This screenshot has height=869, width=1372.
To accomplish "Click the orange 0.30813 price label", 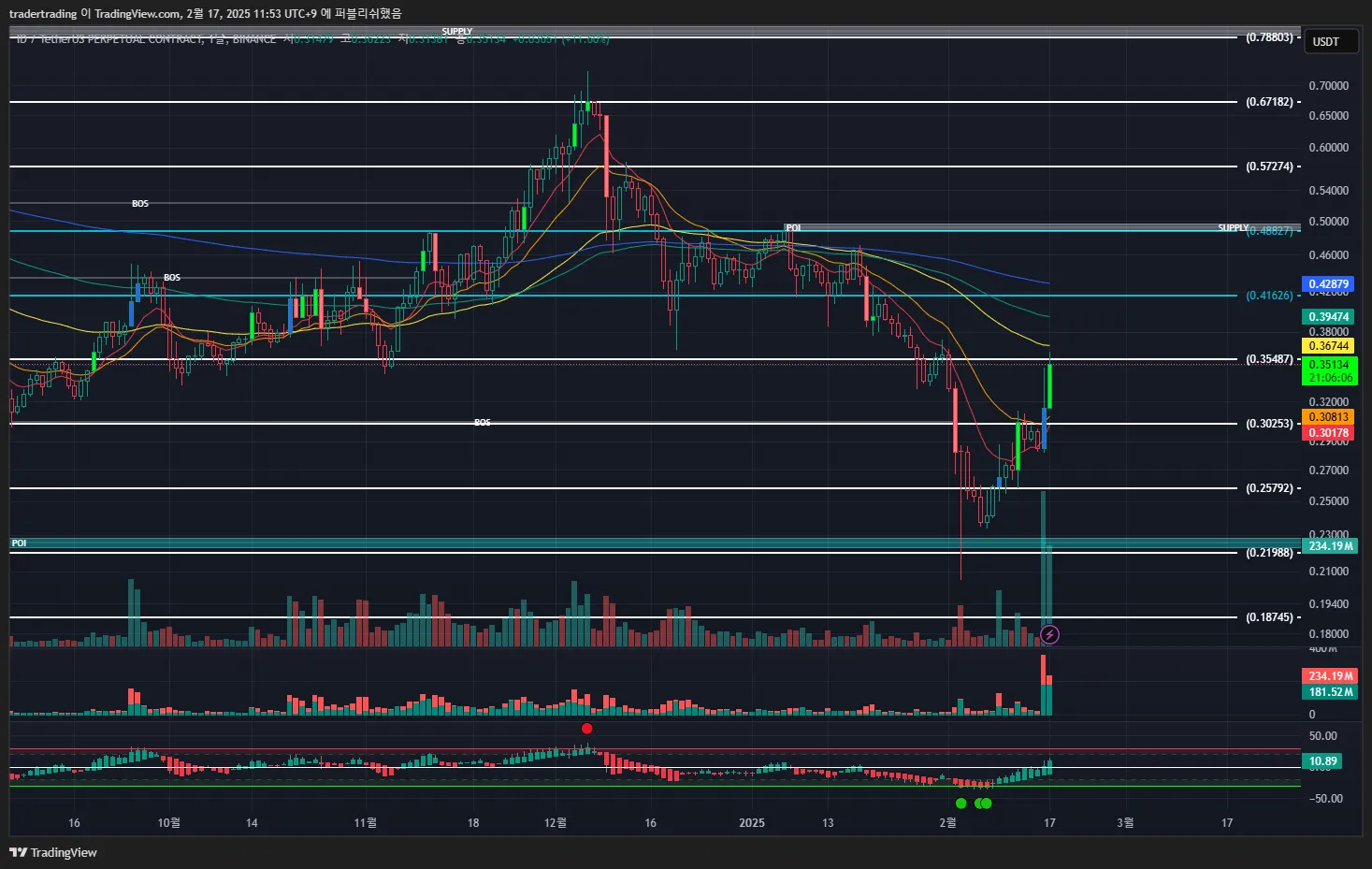I will (1328, 417).
